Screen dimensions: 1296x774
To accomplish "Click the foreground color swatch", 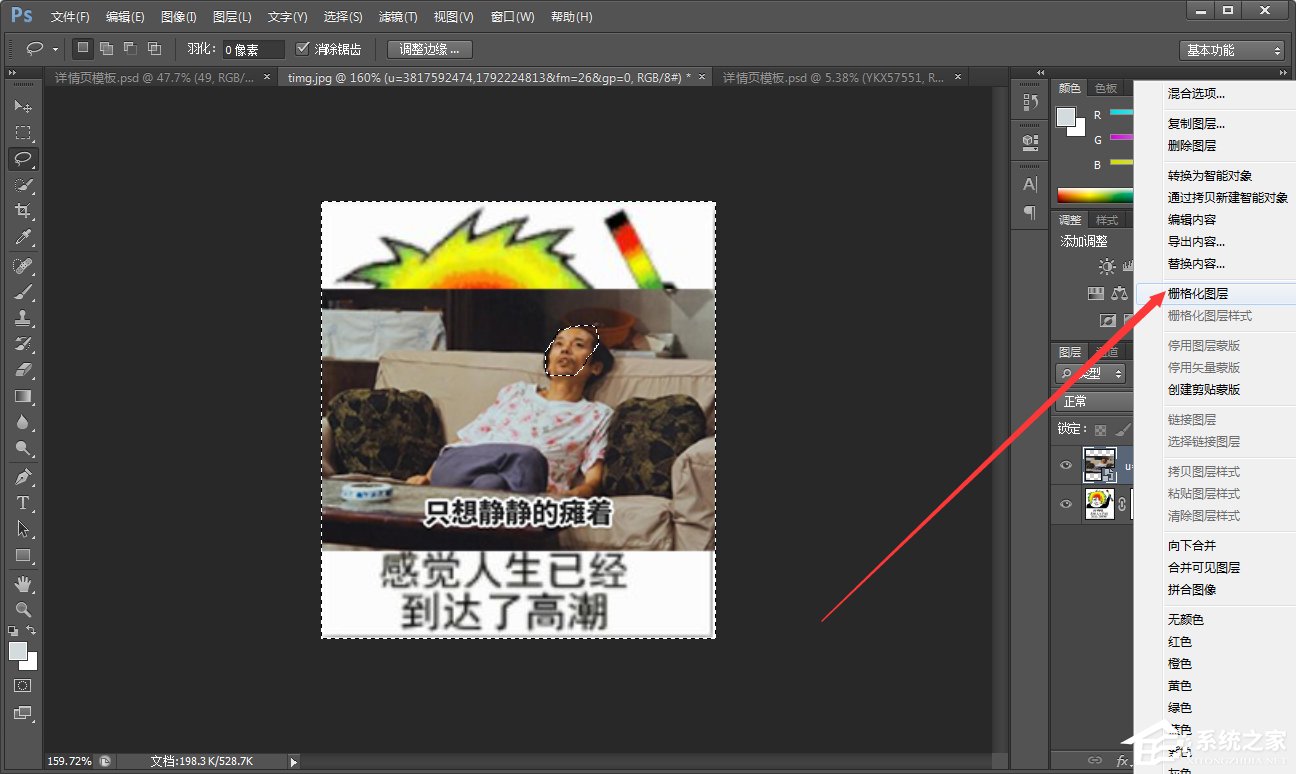I will (x=16, y=650).
